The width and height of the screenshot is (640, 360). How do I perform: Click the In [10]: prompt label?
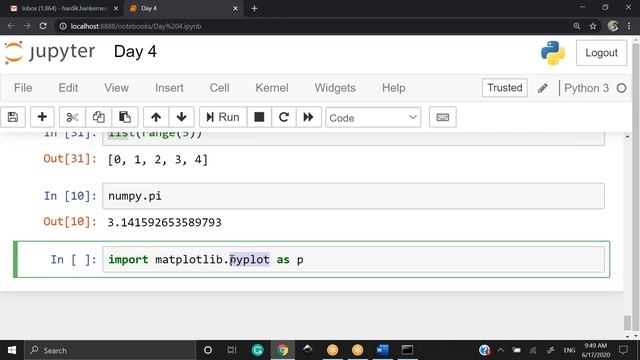tap(70, 196)
